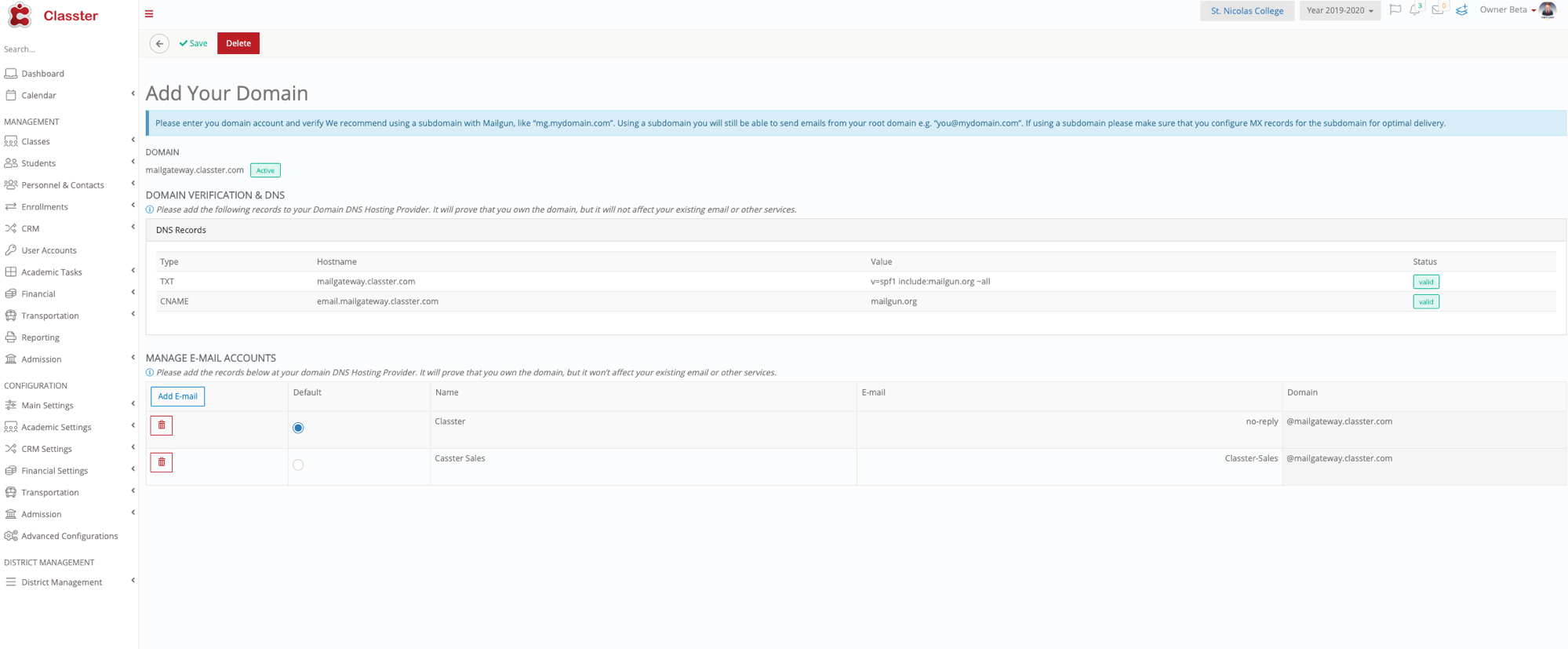Open Financial Settings menu item
Viewport: 1568px width, 649px height.
pyautogui.click(x=54, y=471)
